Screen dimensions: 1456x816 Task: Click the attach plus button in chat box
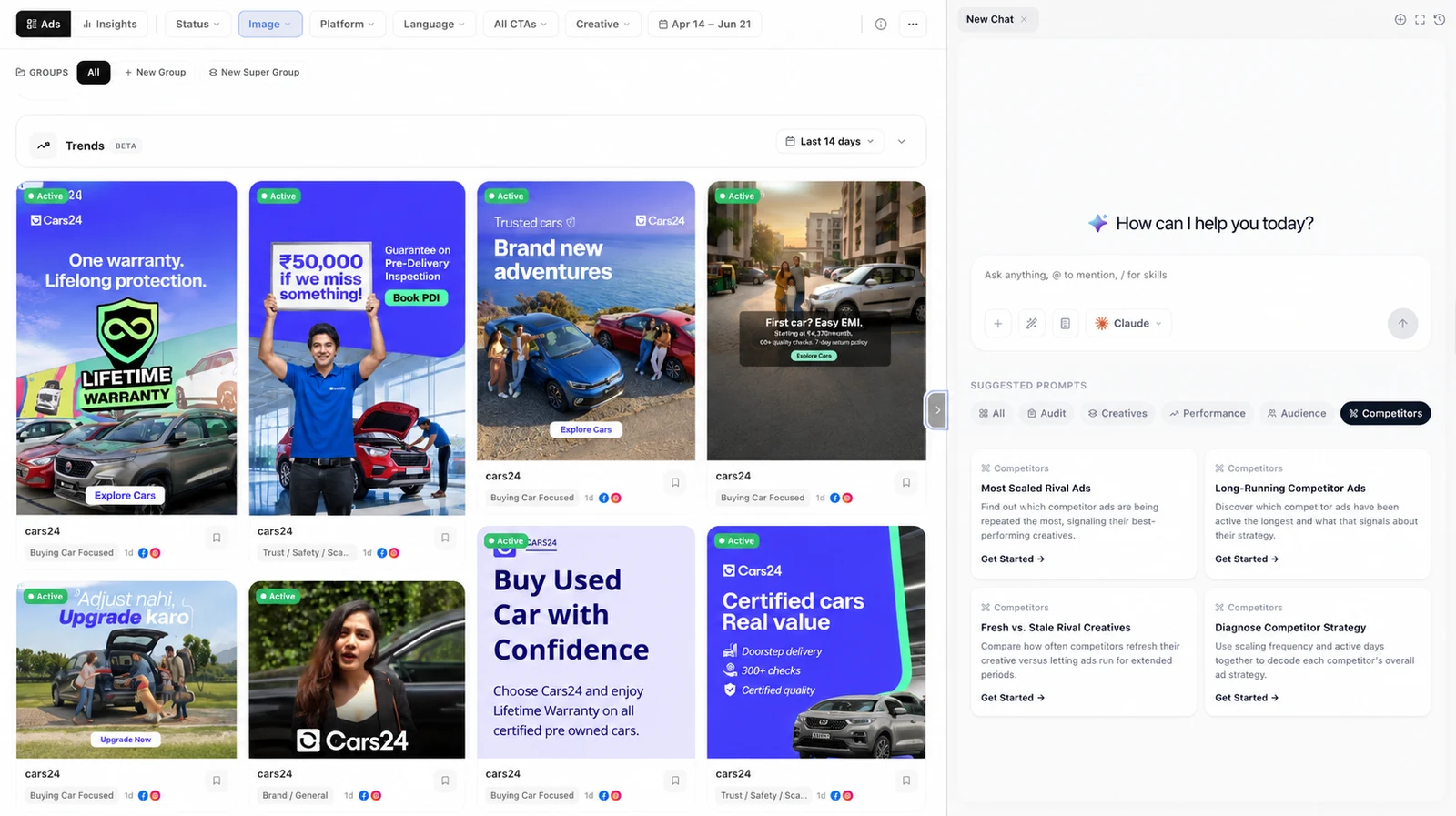pos(997,324)
